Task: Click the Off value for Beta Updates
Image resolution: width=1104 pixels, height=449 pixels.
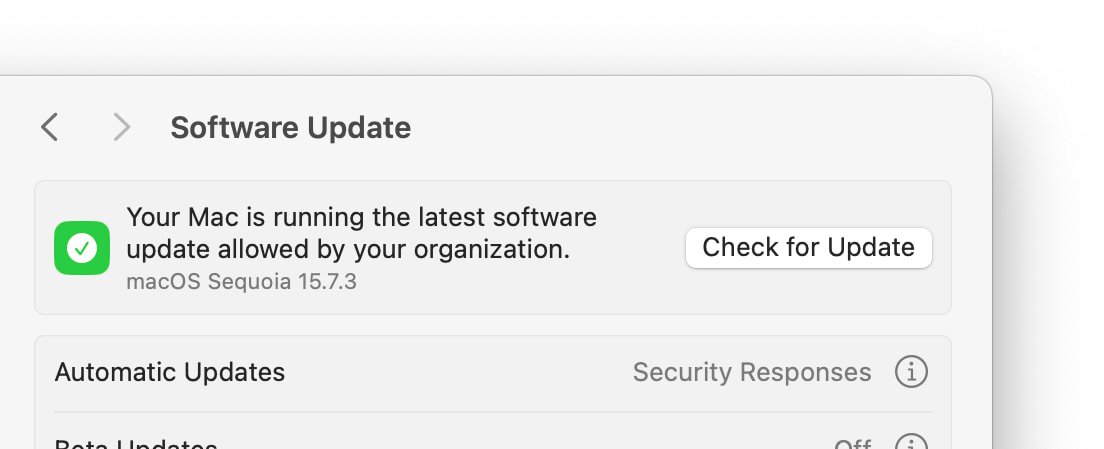Action: pos(852,443)
